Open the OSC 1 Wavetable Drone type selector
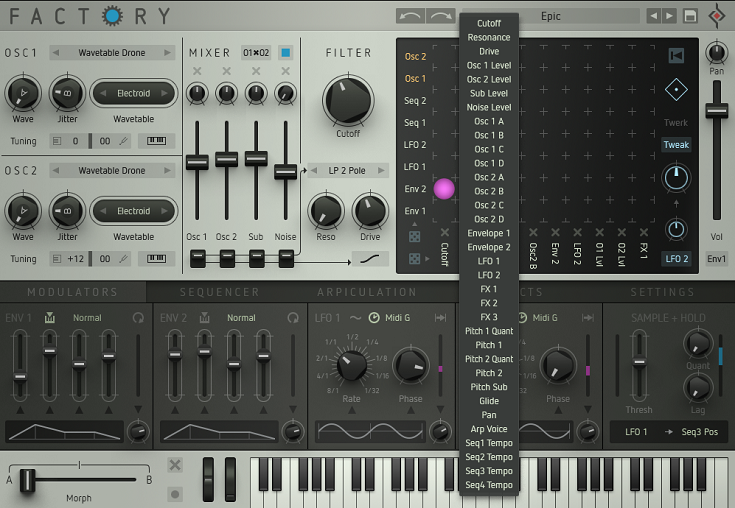Image resolution: width=735 pixels, height=508 pixels. tap(112, 52)
